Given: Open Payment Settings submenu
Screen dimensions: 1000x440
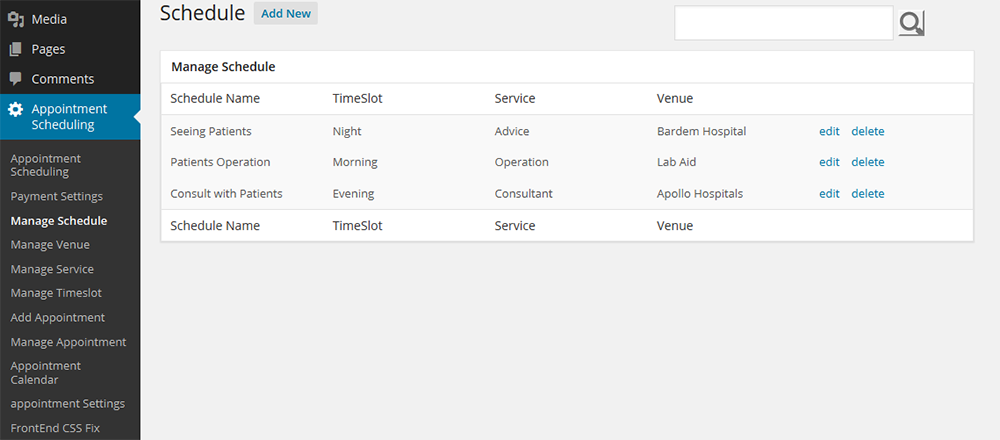Looking at the screenshot, I should click(x=57, y=196).
